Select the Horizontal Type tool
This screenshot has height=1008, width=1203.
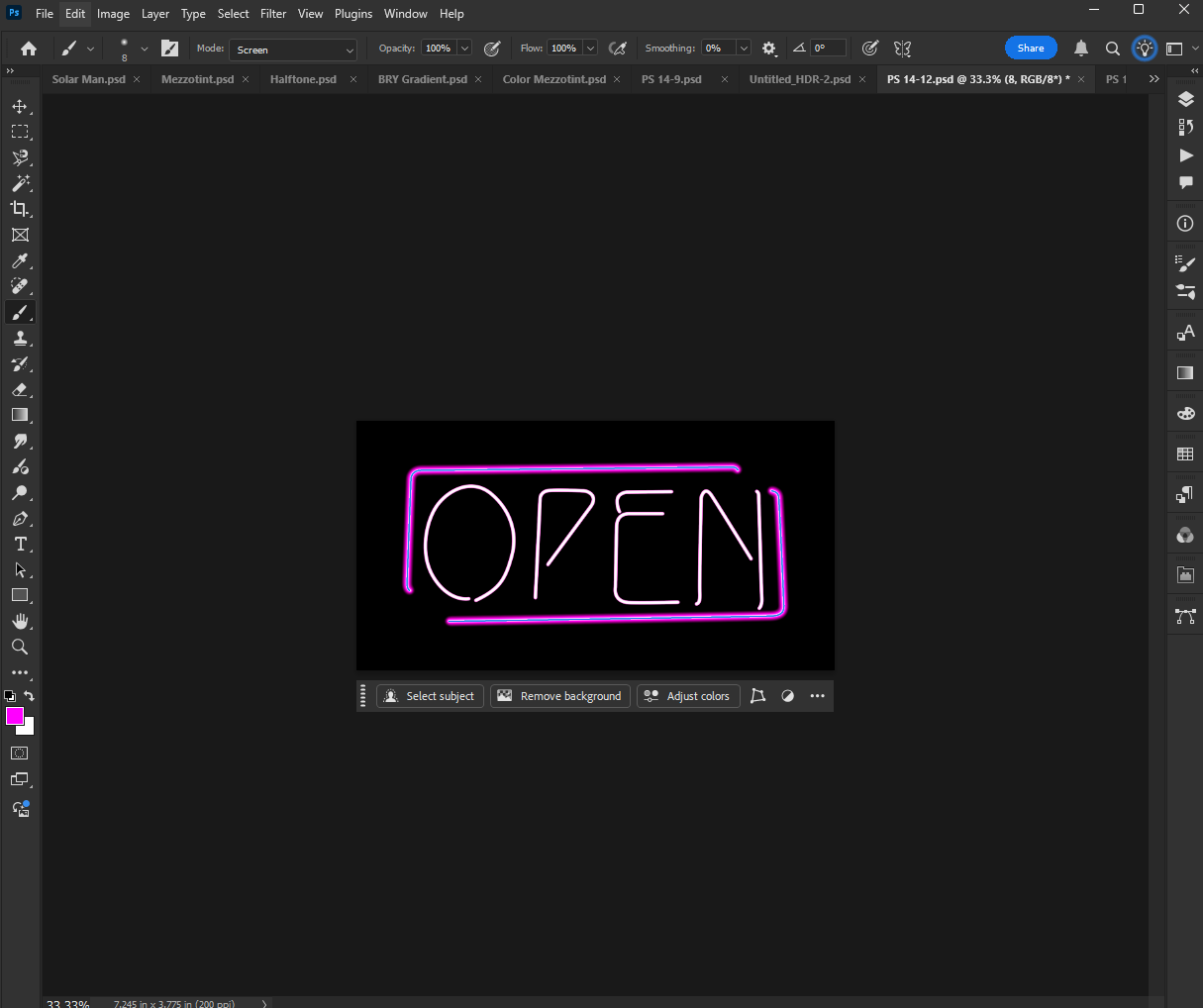pyautogui.click(x=20, y=544)
